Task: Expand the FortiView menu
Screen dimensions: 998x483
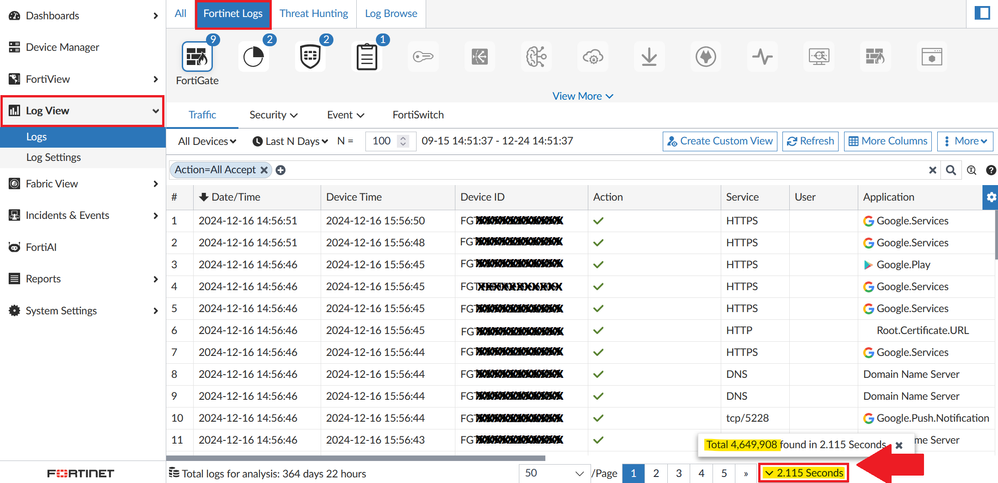Action: tap(83, 79)
